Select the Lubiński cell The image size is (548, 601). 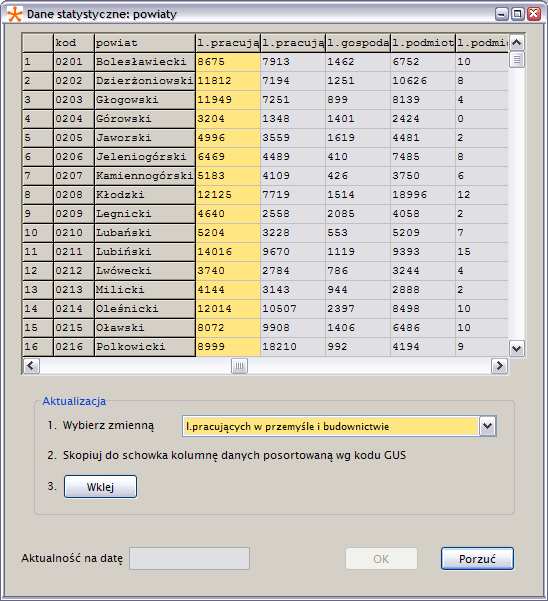(145, 252)
